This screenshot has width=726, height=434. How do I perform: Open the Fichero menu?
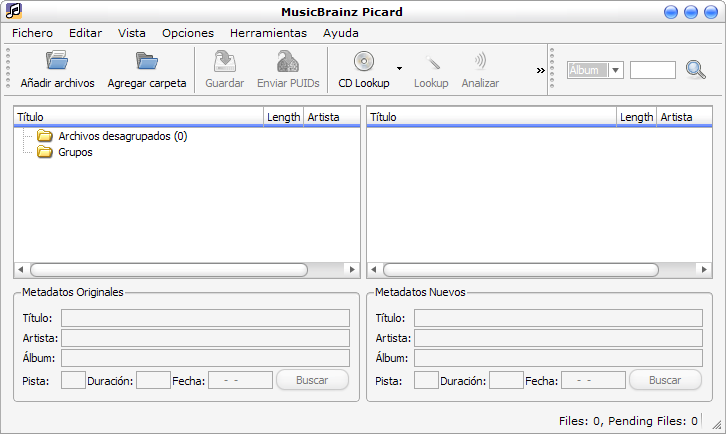(x=33, y=33)
